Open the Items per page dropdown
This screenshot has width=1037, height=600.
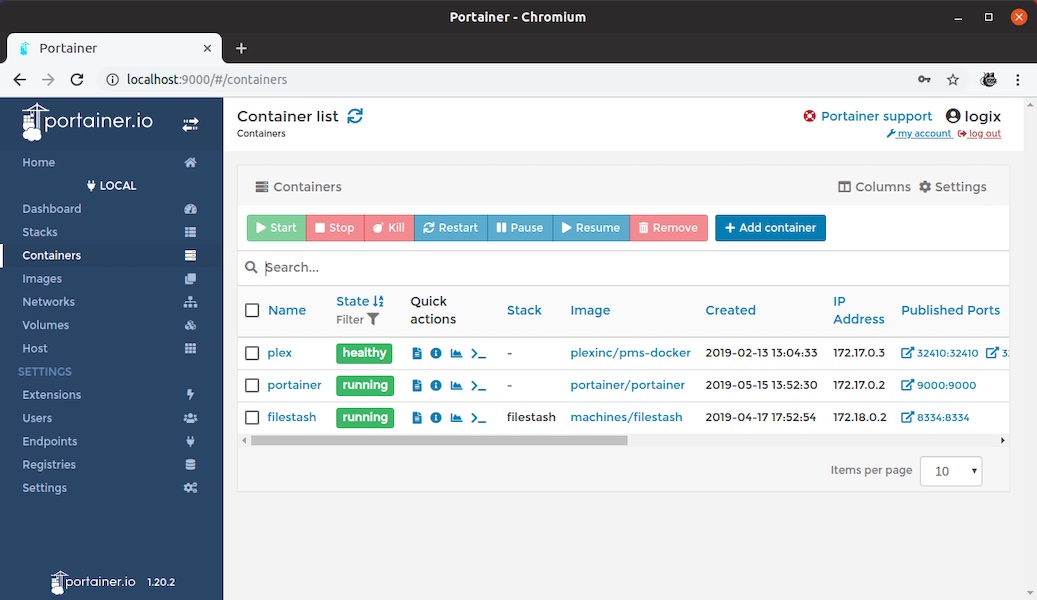click(950, 470)
